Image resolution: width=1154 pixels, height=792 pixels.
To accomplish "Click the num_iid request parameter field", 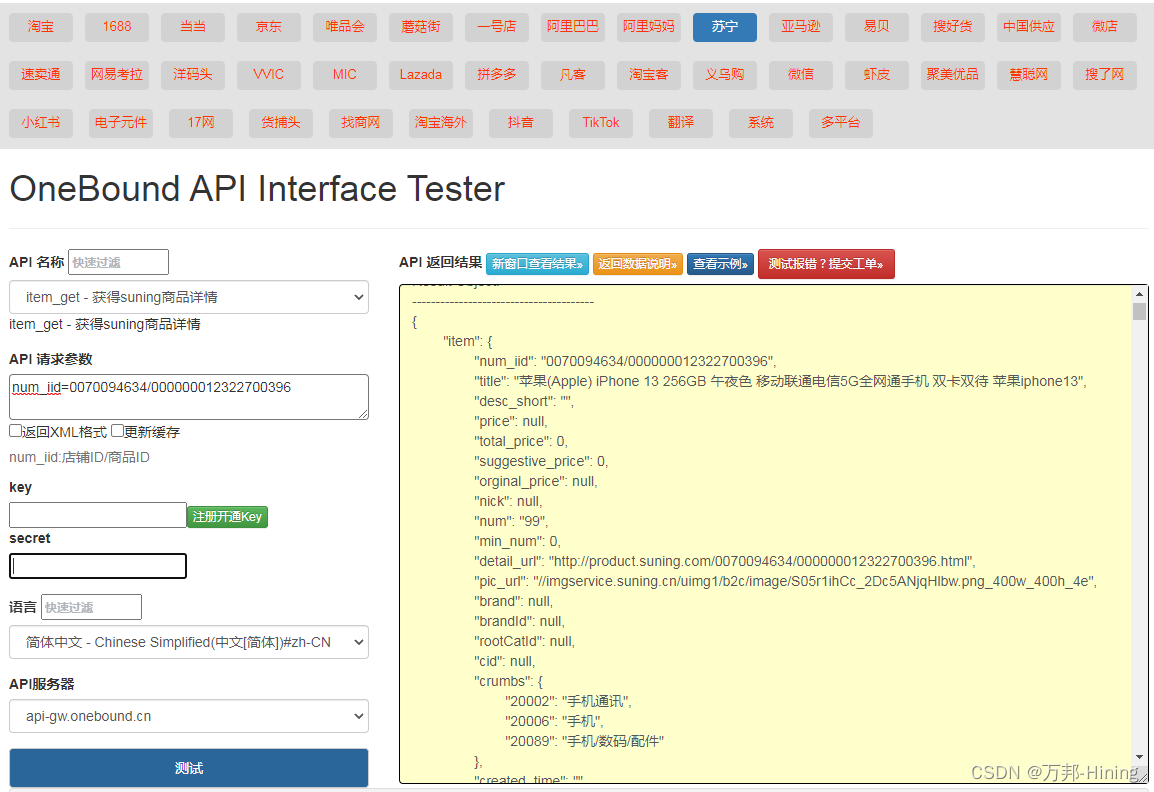I will click(188, 396).
